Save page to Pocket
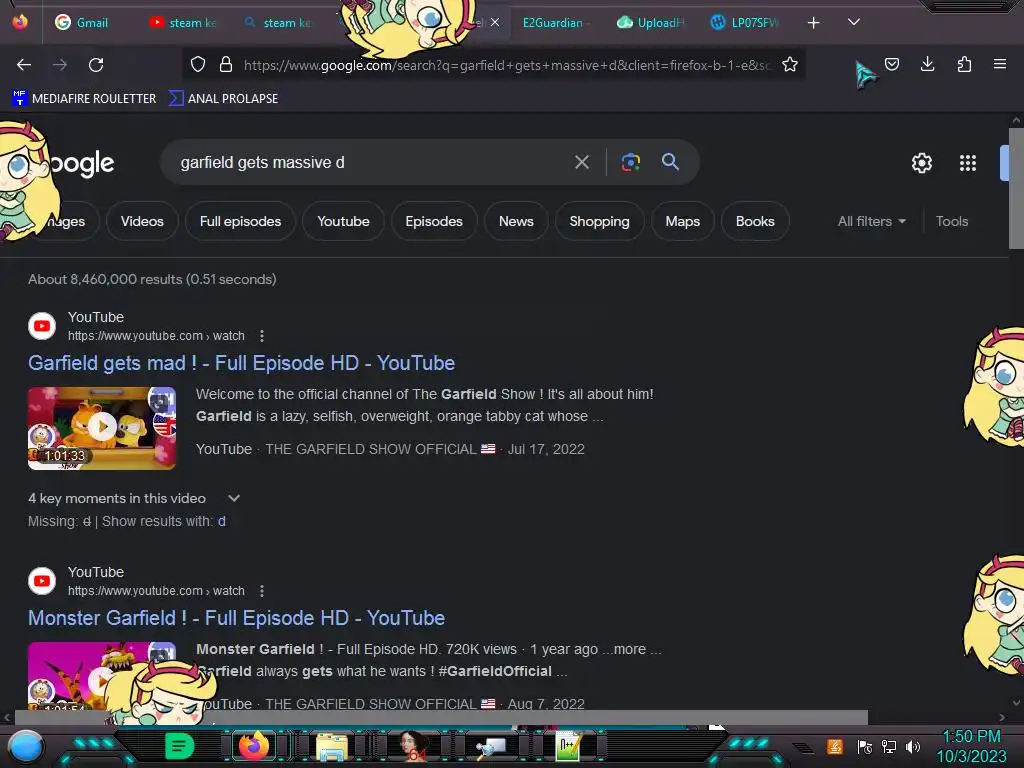Screen dimensions: 1024x768 coord(891,64)
